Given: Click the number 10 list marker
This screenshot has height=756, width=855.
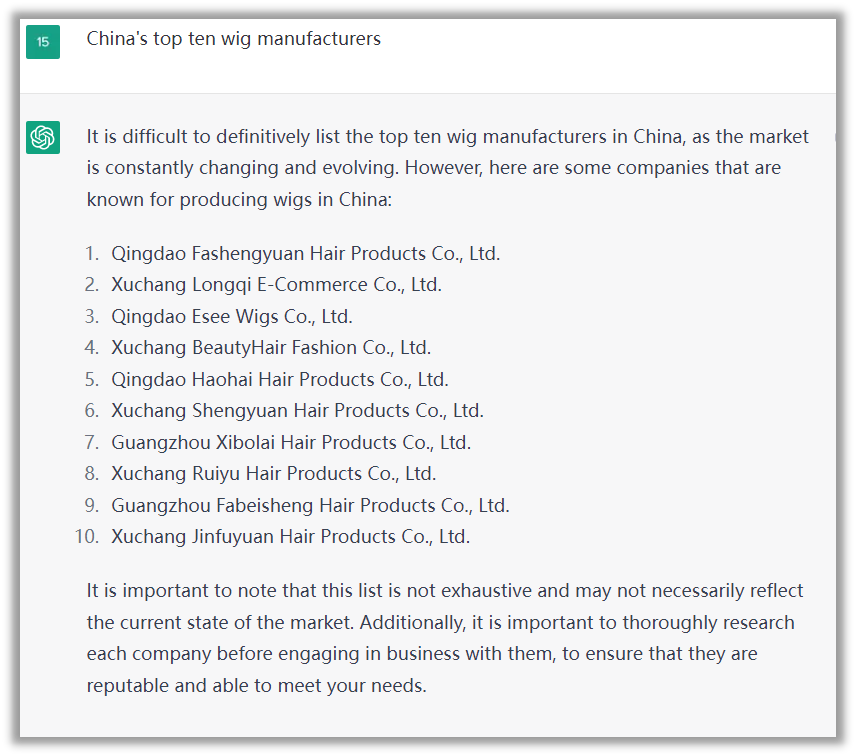Looking at the screenshot, I should pyautogui.click(x=87, y=536).
